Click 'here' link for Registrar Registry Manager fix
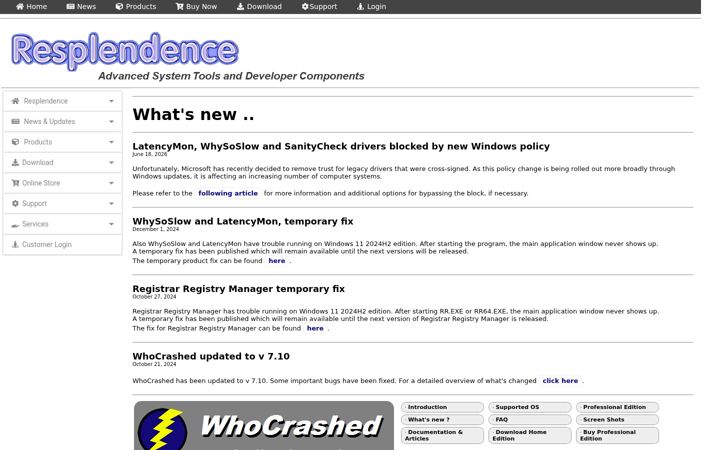Screen dimensions: 720x450 pyautogui.click(x=315, y=328)
